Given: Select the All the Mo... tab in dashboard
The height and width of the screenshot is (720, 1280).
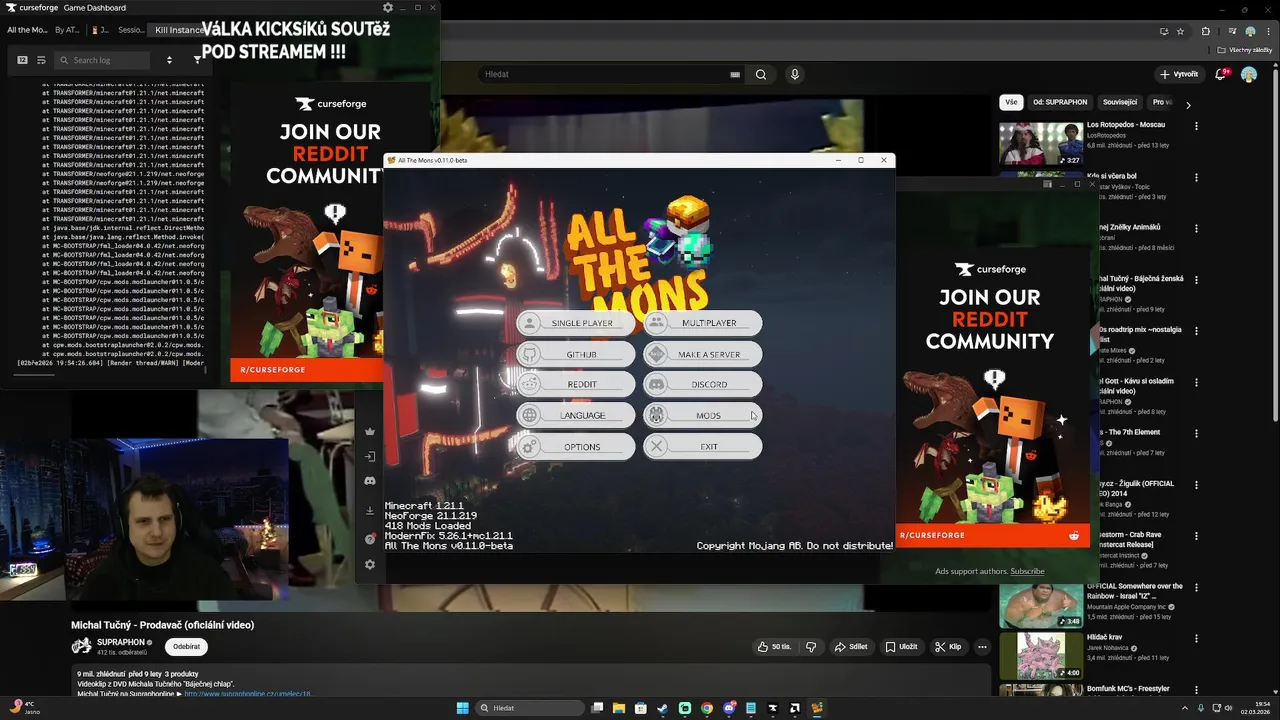Looking at the screenshot, I should coord(27,30).
